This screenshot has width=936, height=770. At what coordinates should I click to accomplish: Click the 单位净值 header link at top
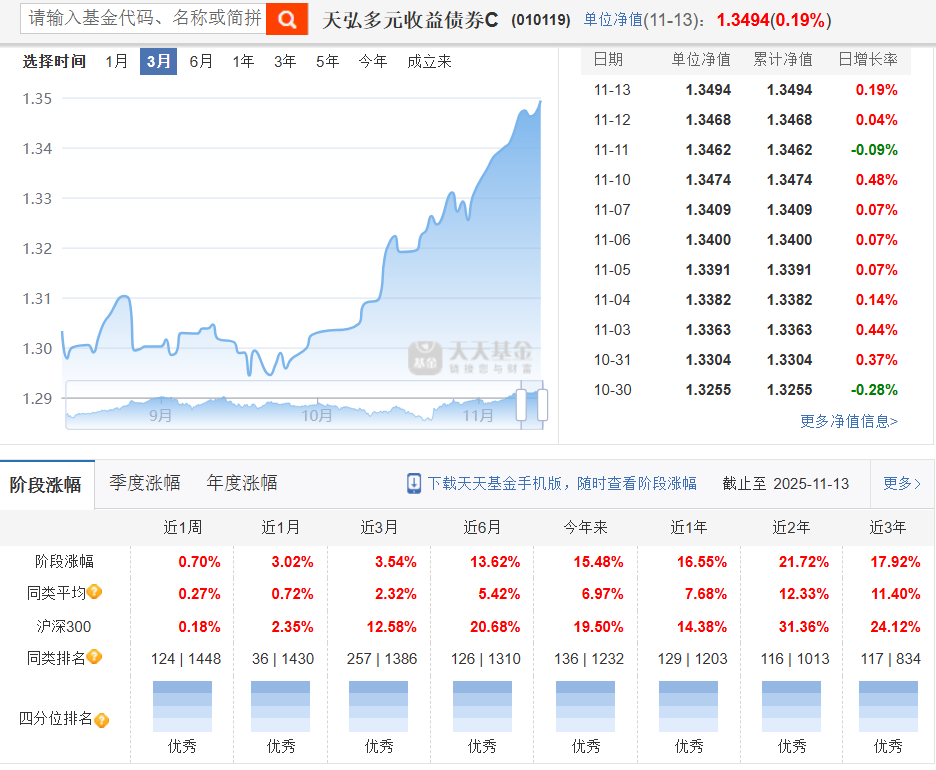point(612,20)
